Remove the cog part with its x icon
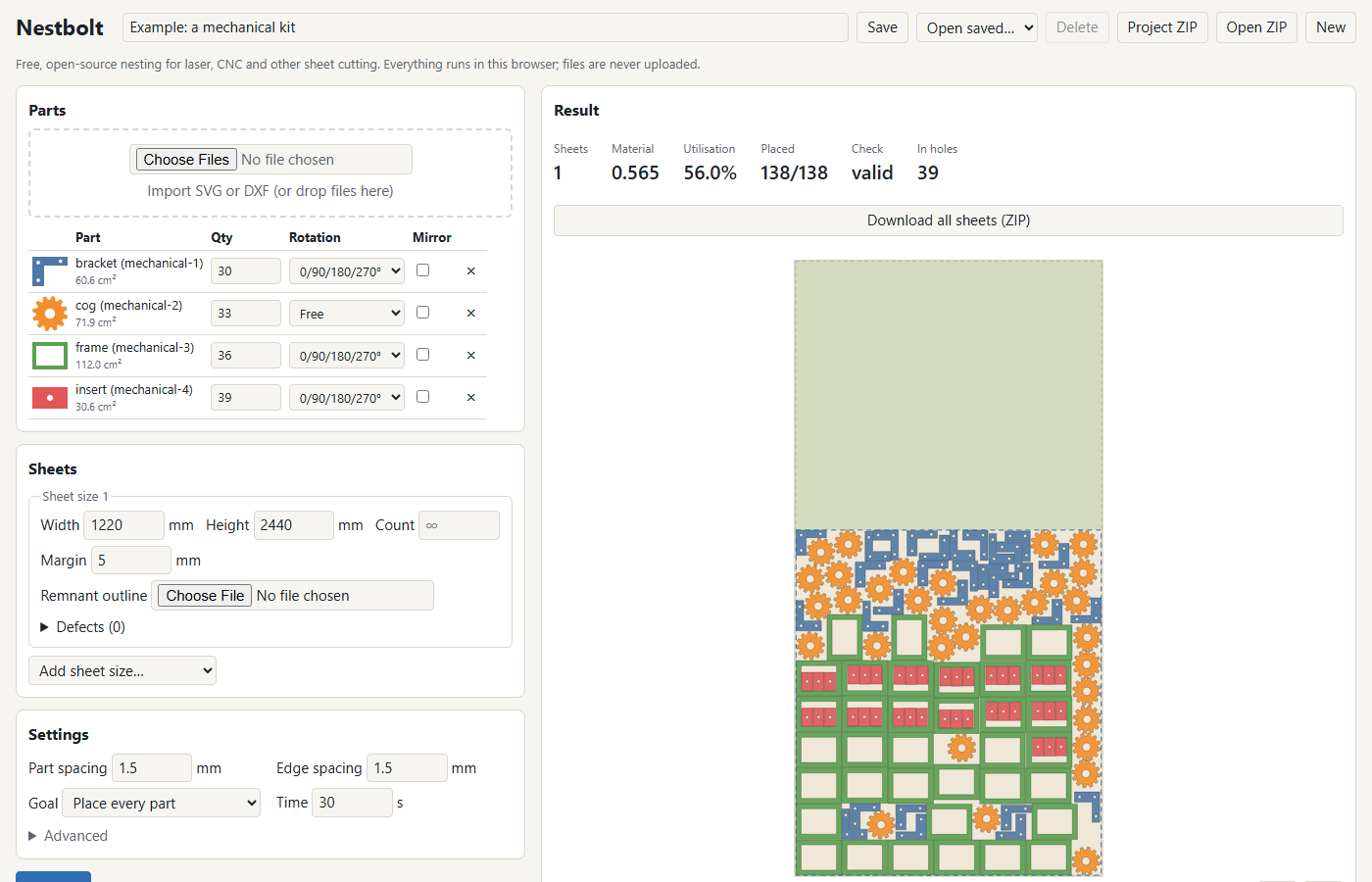 click(x=471, y=314)
